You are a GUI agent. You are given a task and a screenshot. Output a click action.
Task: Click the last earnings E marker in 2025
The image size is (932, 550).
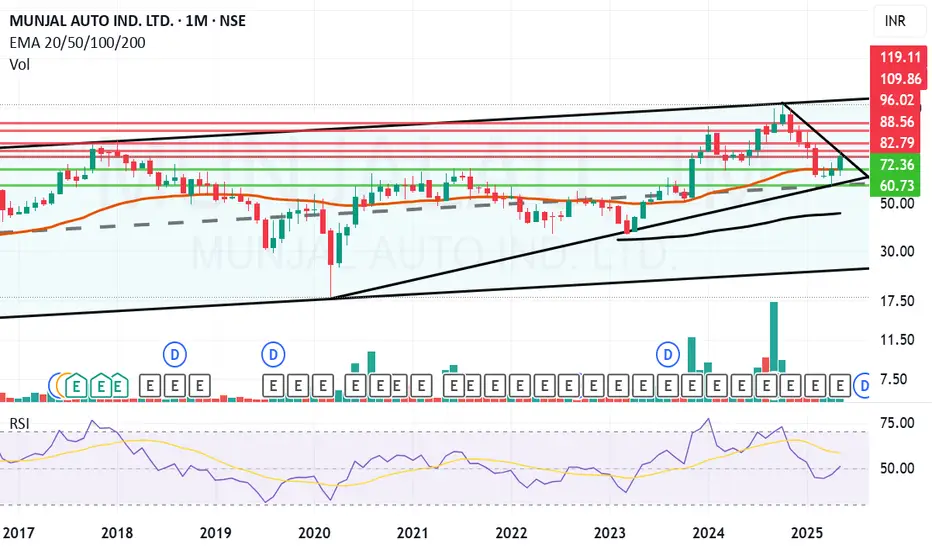840,386
